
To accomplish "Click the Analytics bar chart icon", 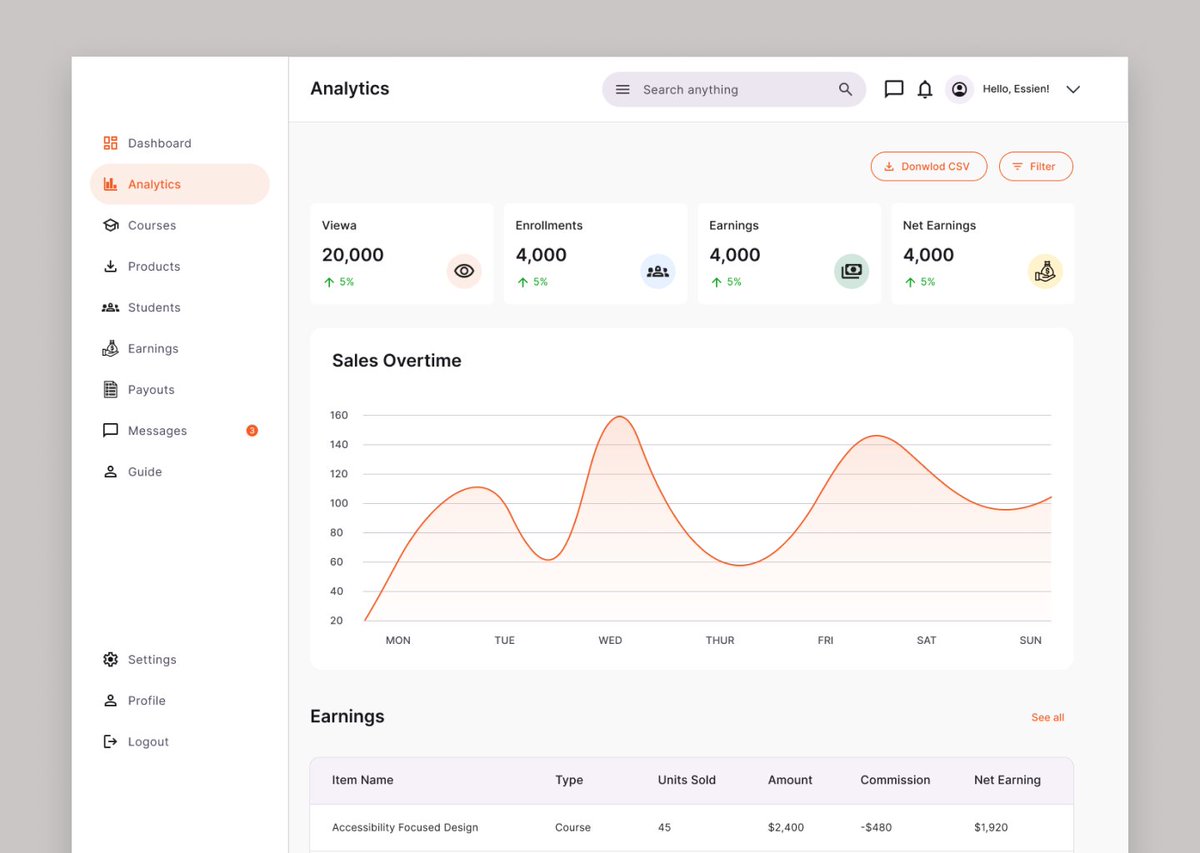I will pyautogui.click(x=110, y=184).
